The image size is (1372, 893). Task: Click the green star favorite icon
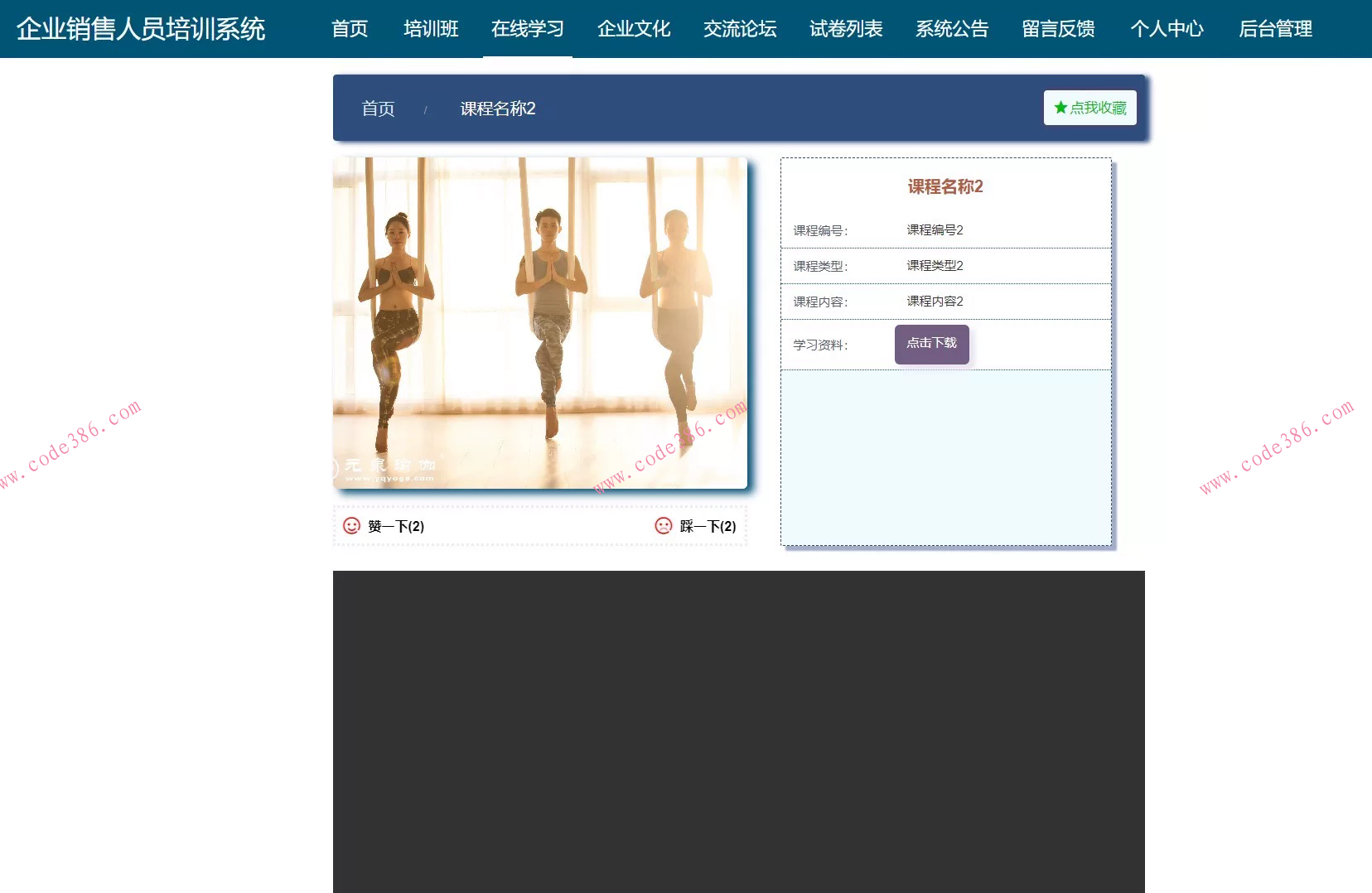coord(1060,107)
